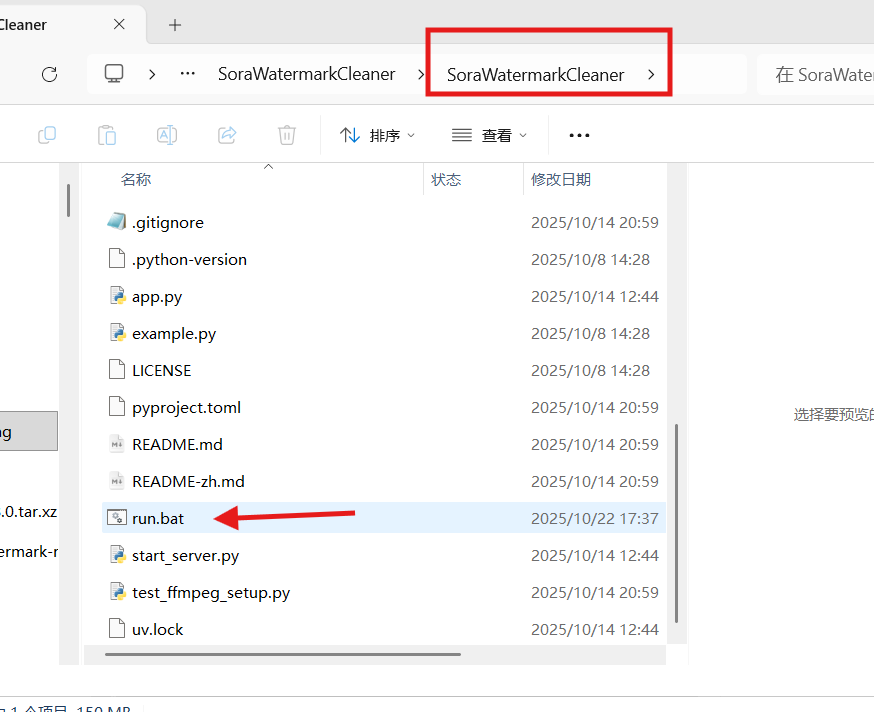
Task: Select the .python-version file
Action: pyautogui.click(x=383, y=260)
